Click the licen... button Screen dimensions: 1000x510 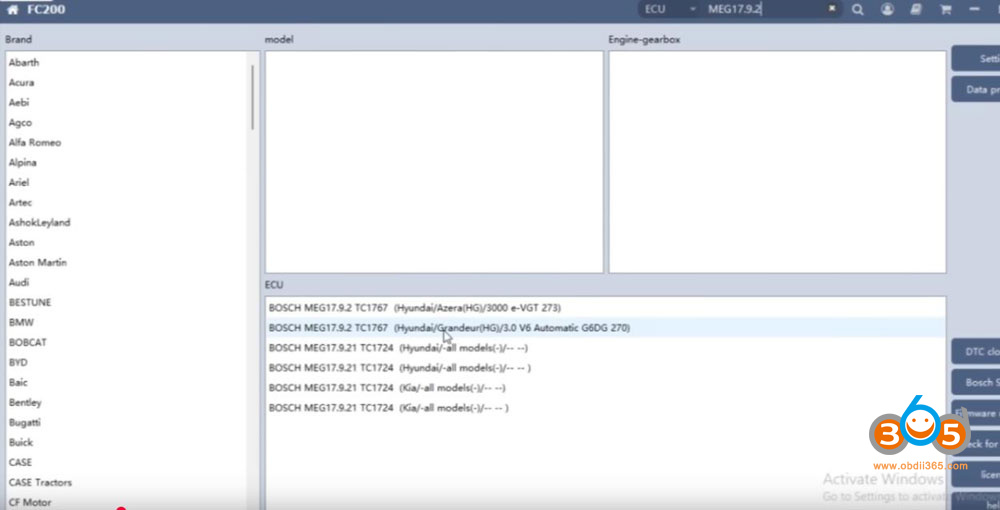pyautogui.click(x=976, y=475)
